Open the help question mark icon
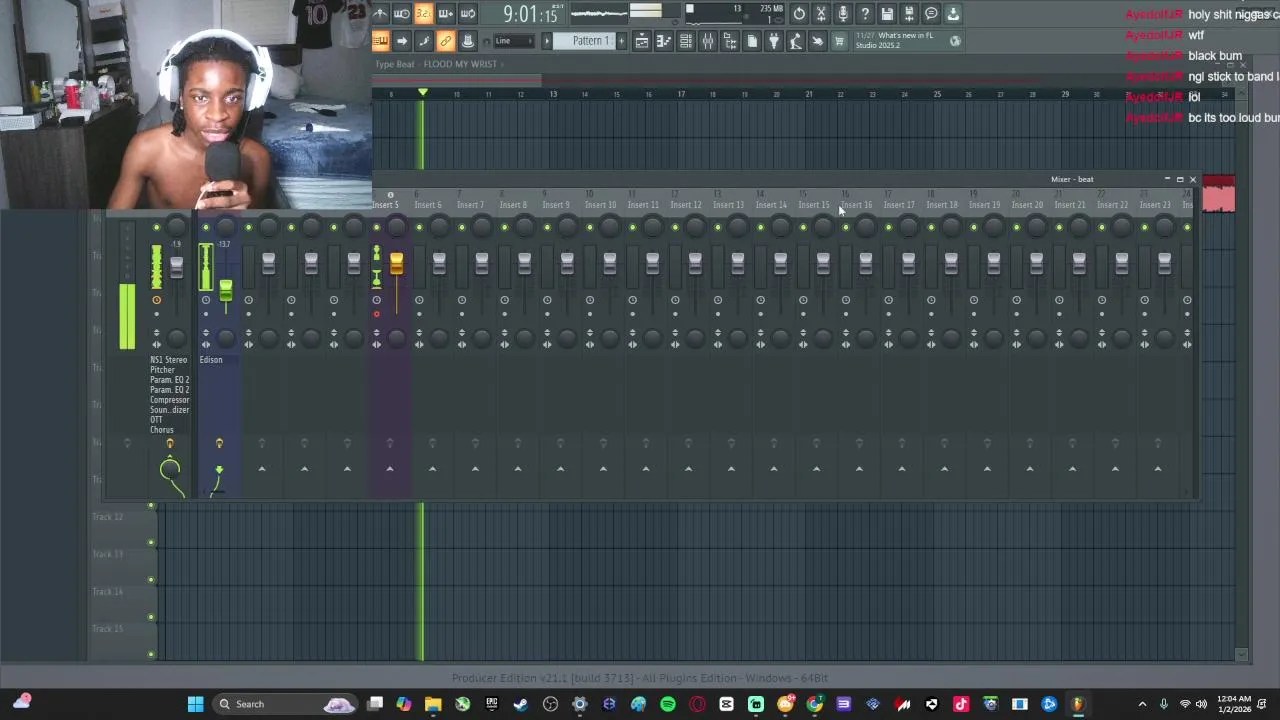This screenshot has width=1280, height=720. coord(865,14)
